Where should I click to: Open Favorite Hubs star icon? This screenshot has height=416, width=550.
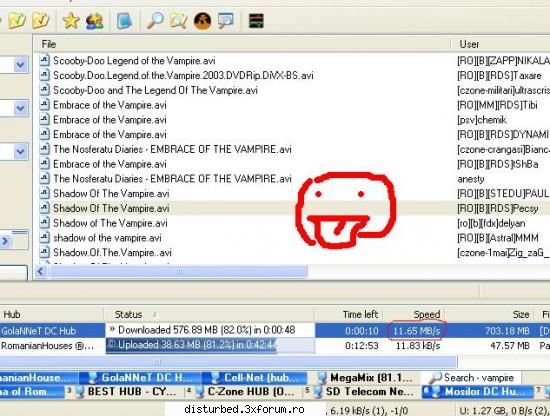(71, 20)
